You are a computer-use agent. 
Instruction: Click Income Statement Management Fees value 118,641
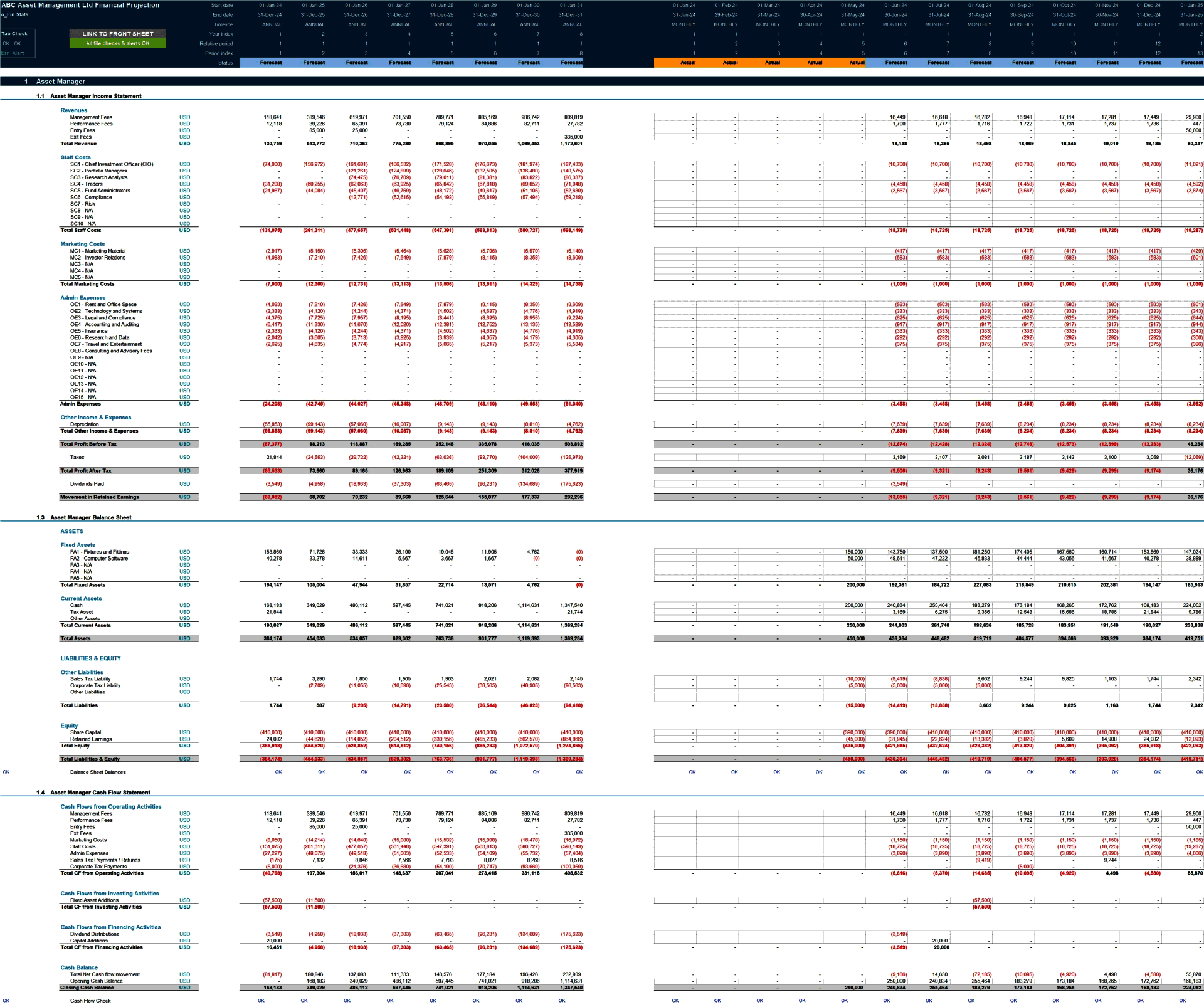coord(273,117)
